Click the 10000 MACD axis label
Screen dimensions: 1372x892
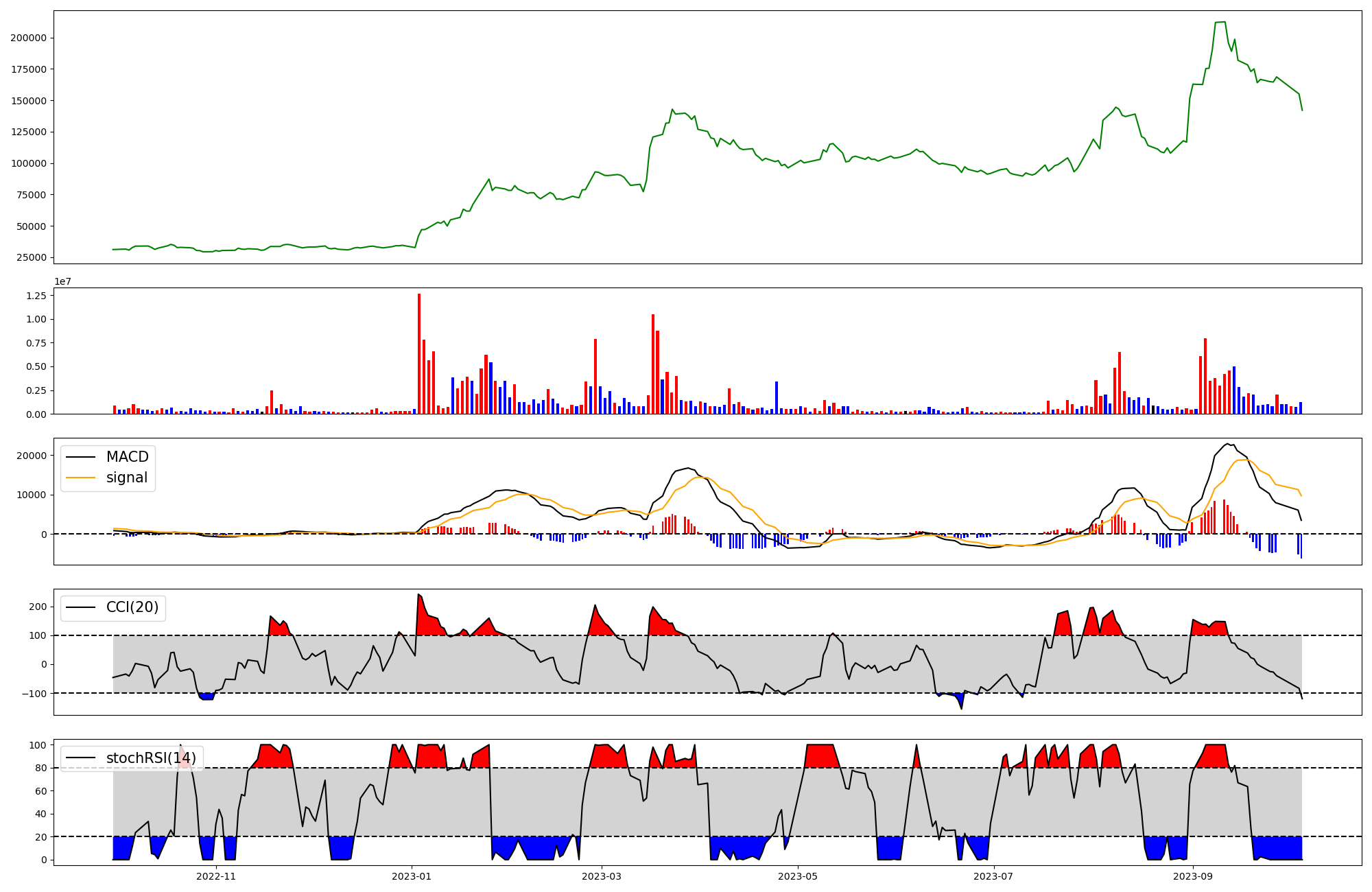point(32,495)
